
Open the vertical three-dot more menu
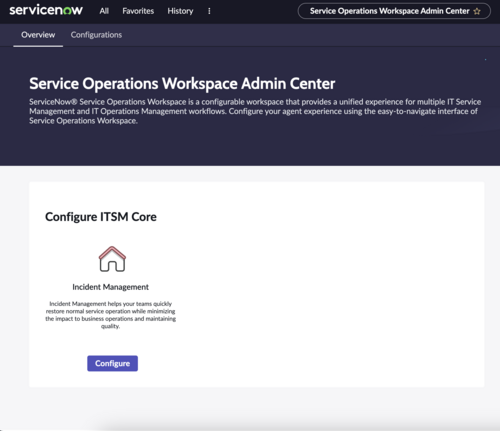click(209, 11)
